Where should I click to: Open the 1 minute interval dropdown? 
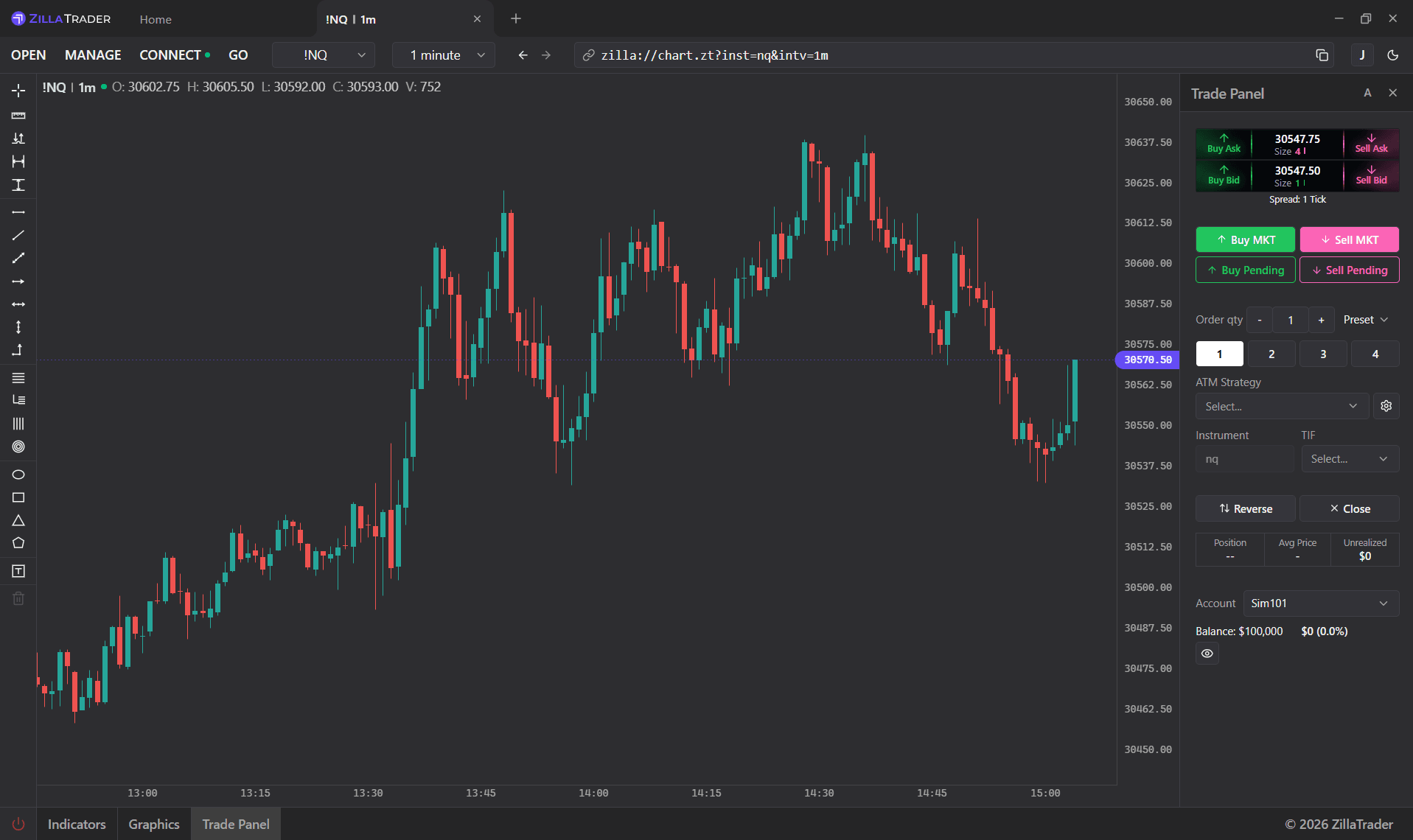coord(444,55)
